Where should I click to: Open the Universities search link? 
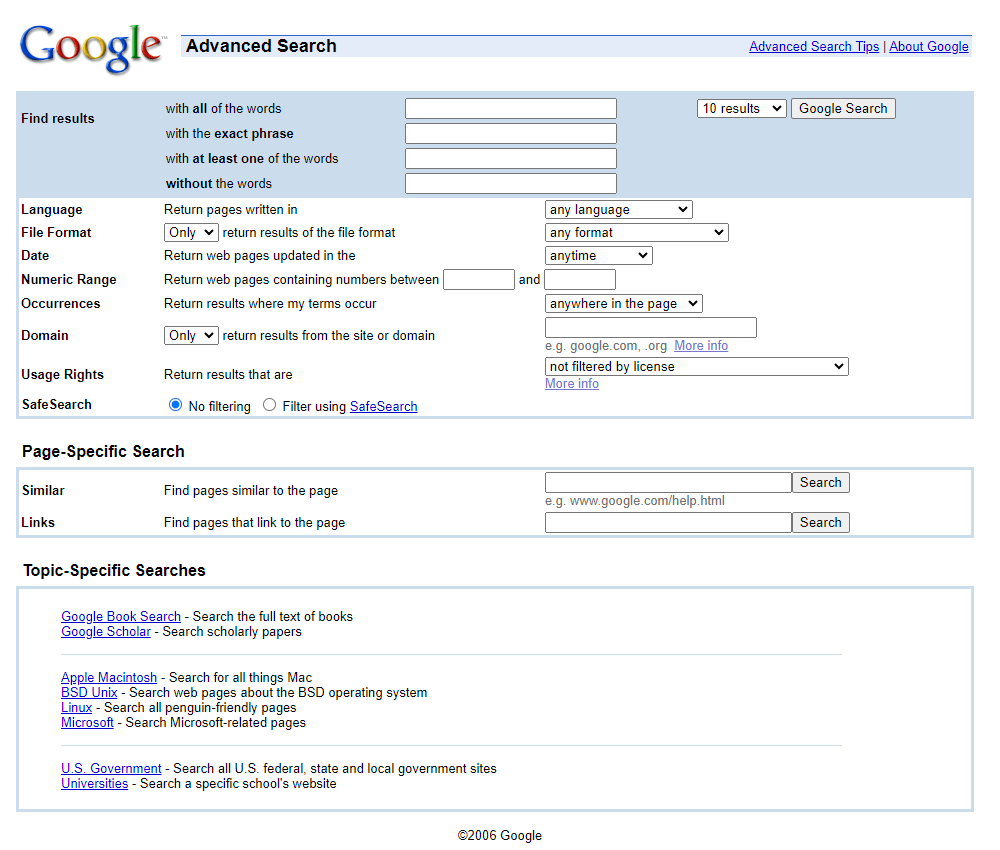point(94,784)
